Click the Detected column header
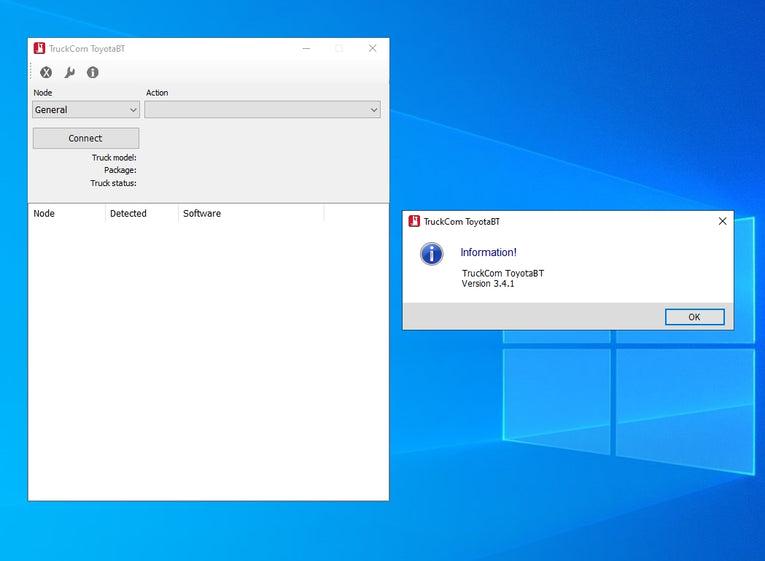Image resolution: width=765 pixels, height=561 pixels. pyautogui.click(x=141, y=213)
